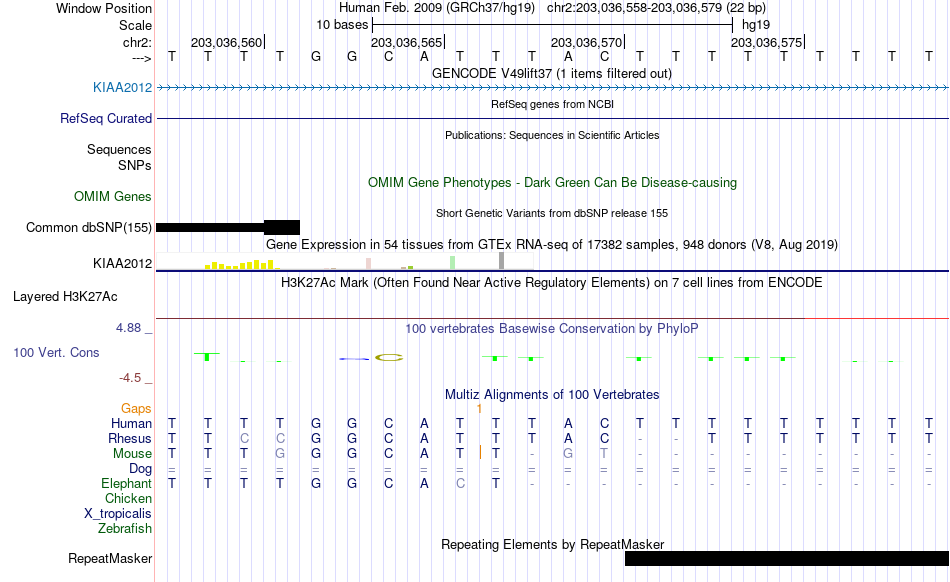Click the orange gap number 1 in Gaps row
Image resolution: width=950 pixels, height=582 pixels.
click(479, 409)
